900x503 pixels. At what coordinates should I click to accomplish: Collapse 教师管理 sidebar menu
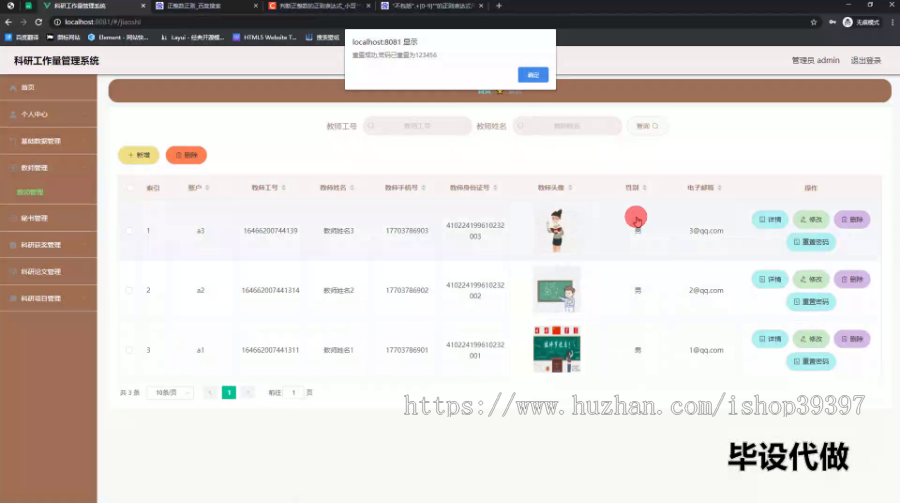click(48, 168)
